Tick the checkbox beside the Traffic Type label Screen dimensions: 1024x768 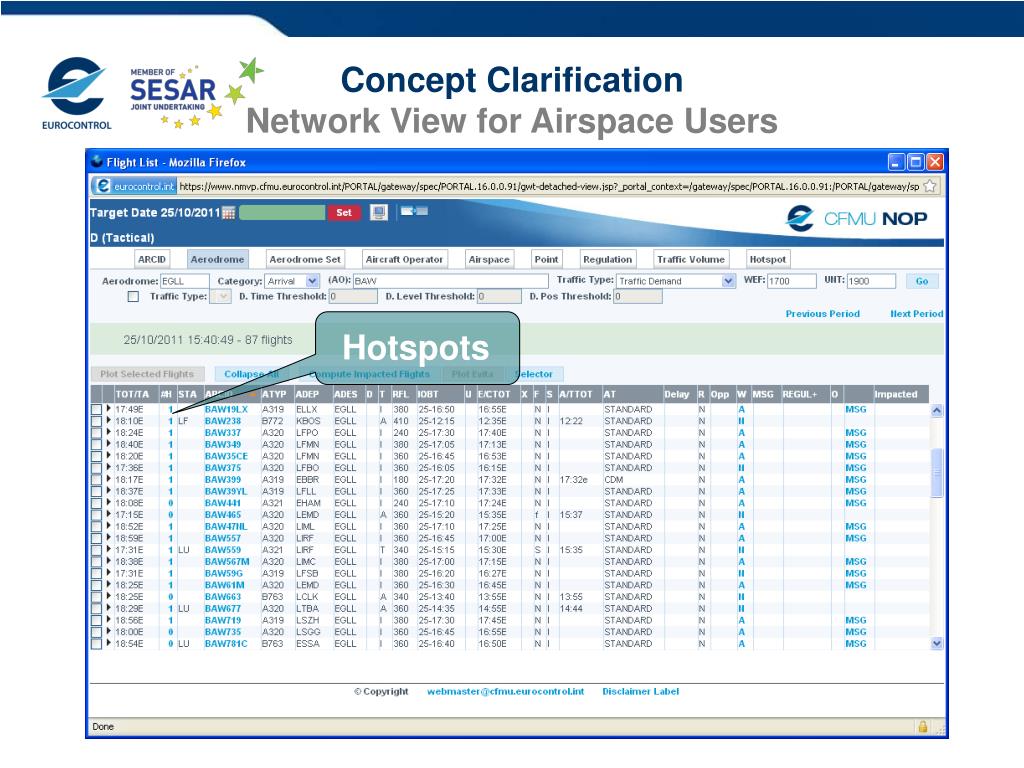[x=134, y=296]
